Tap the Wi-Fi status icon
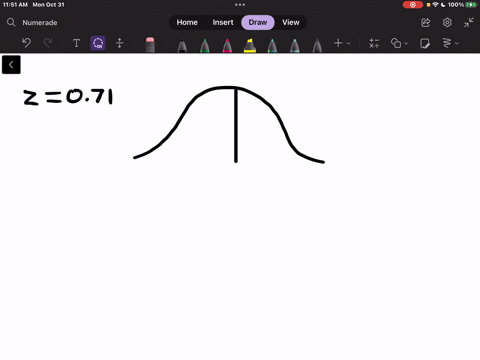The image size is (480, 360). tap(435, 5)
